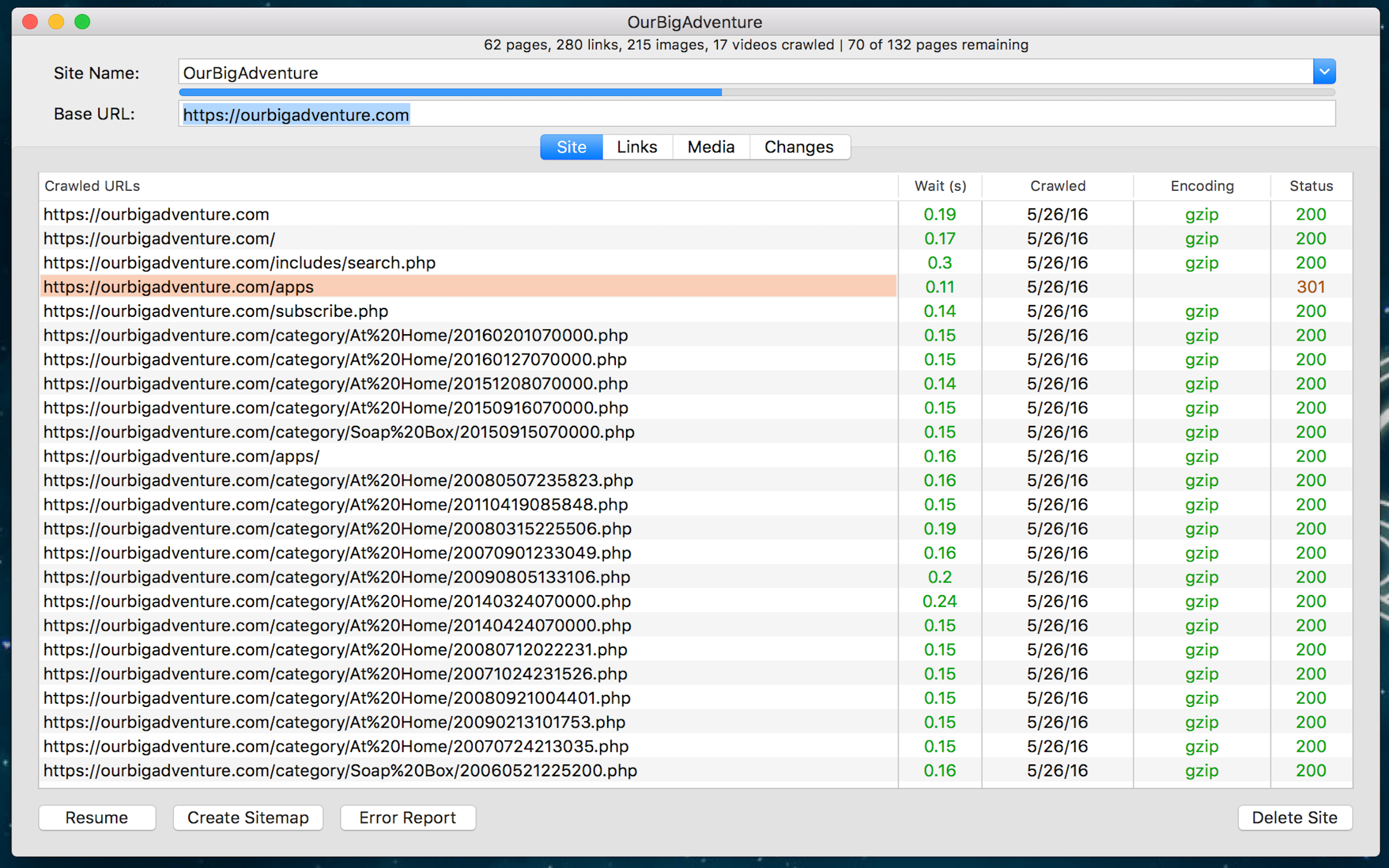Screen dimensions: 1389x868
Task: Sort by the Wait (s) column
Action: (x=940, y=186)
